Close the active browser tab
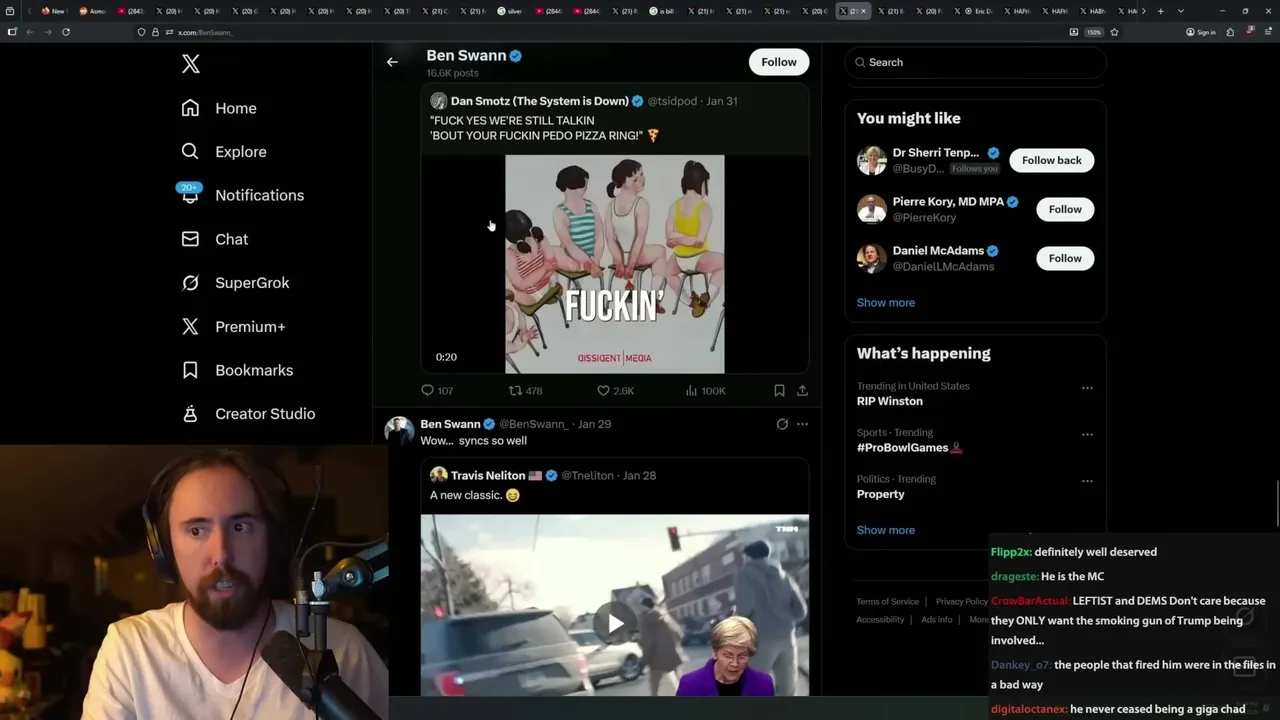This screenshot has height=720, width=1280. [x=864, y=11]
